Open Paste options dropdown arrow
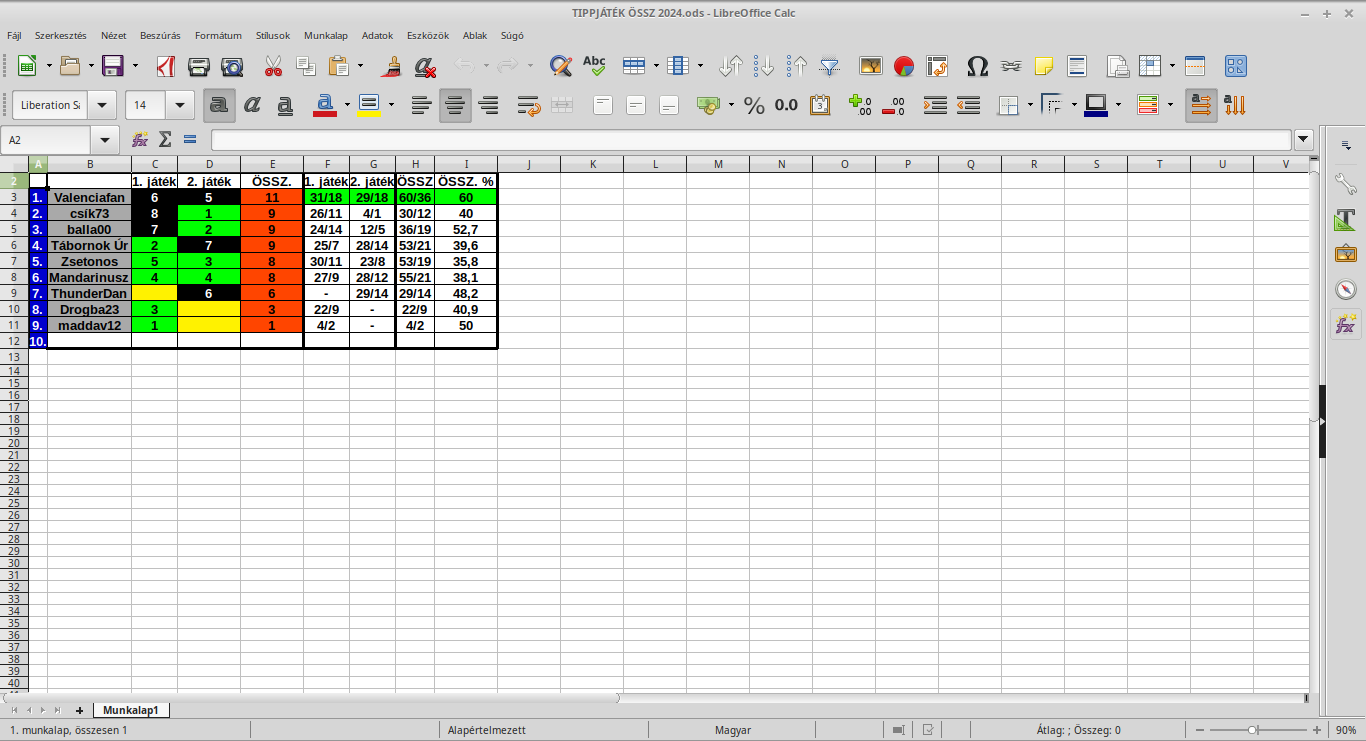1366x741 pixels. click(361, 66)
